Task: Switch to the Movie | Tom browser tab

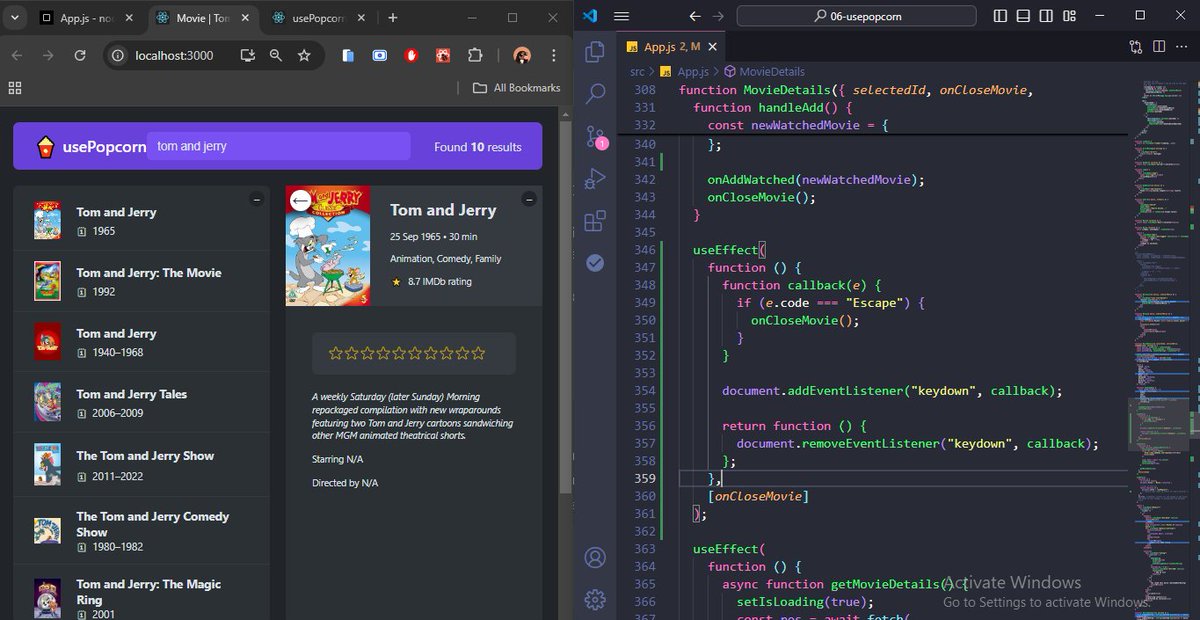Action: (x=203, y=17)
